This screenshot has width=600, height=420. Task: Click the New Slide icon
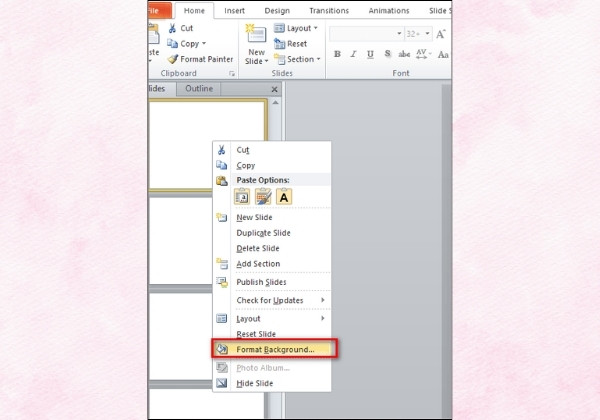point(256,35)
